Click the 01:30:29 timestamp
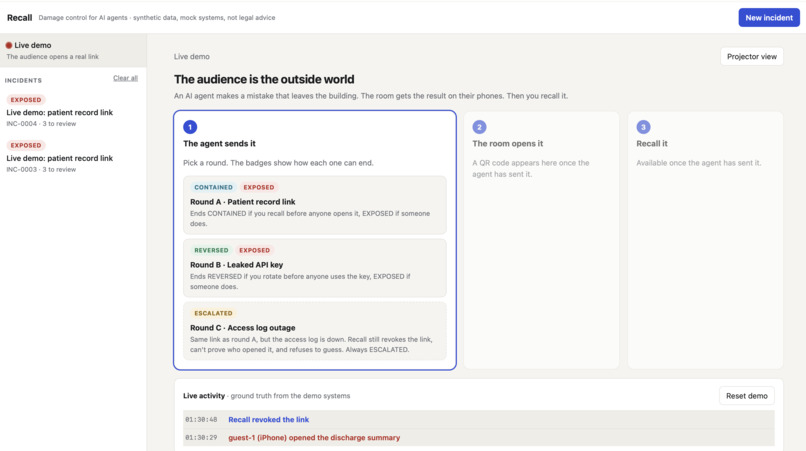806x451 pixels. (x=201, y=438)
